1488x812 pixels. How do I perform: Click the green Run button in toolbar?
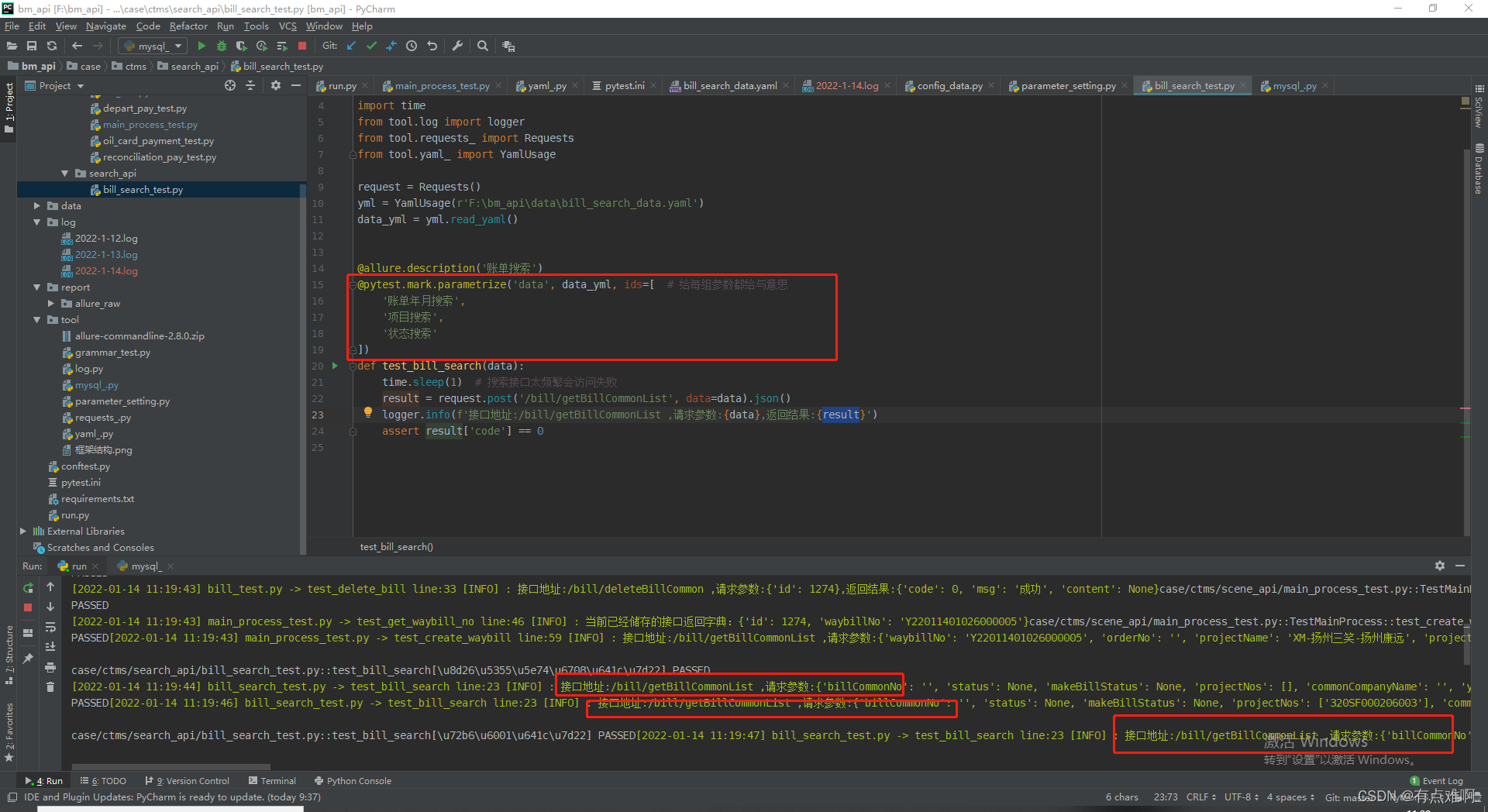201,46
